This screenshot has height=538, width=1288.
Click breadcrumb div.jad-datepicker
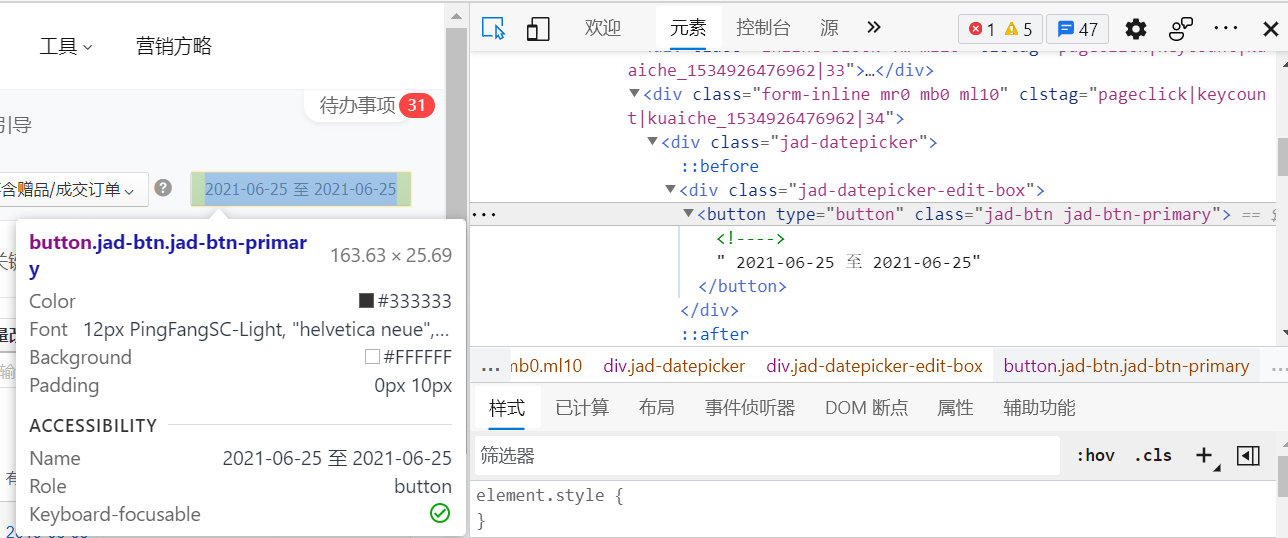point(674,366)
